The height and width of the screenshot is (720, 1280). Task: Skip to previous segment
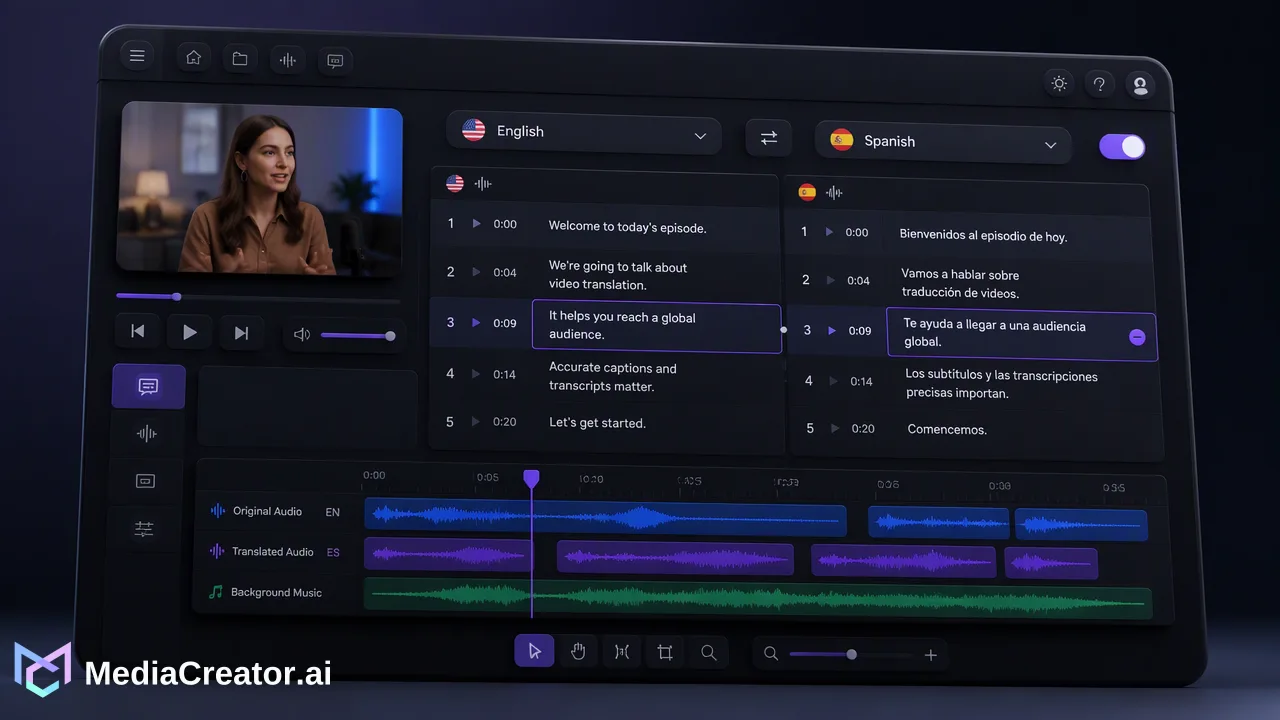[138, 331]
